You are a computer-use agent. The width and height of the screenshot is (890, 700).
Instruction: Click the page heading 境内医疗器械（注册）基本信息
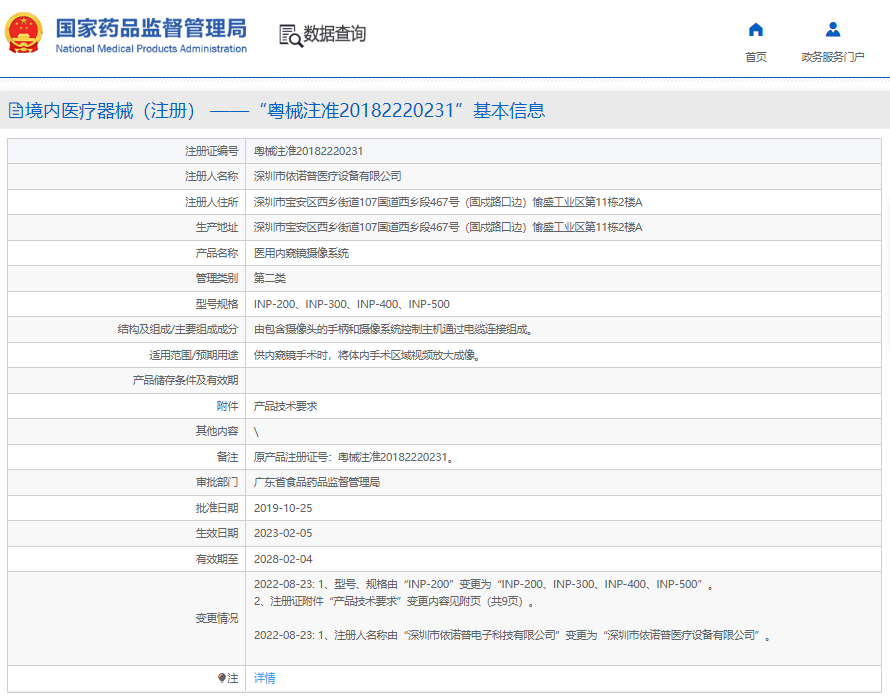click(x=285, y=111)
